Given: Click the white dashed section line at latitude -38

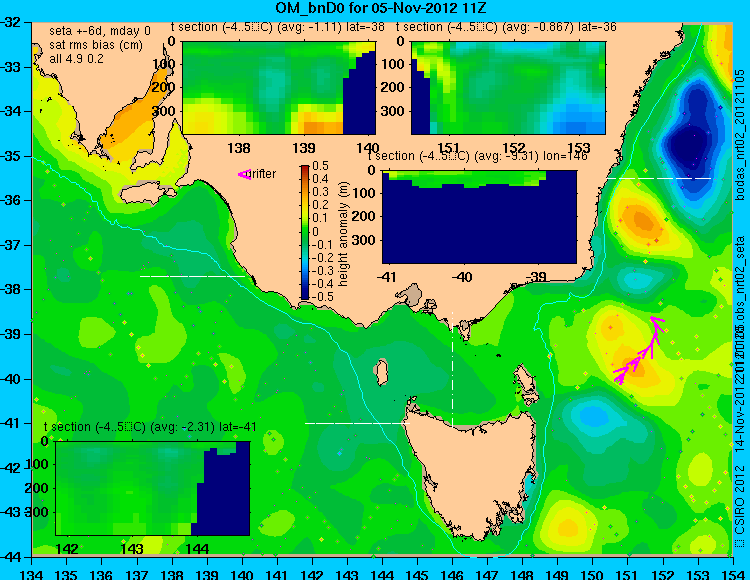Looking at the screenshot, I should [192, 276].
